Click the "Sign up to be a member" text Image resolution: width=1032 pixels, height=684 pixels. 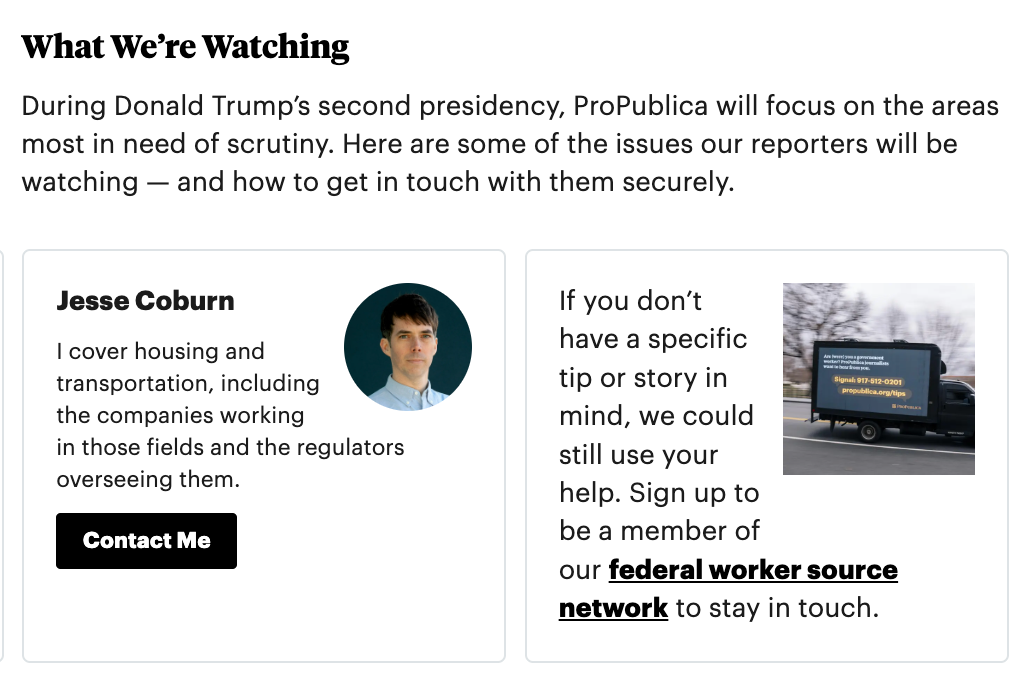click(660, 512)
